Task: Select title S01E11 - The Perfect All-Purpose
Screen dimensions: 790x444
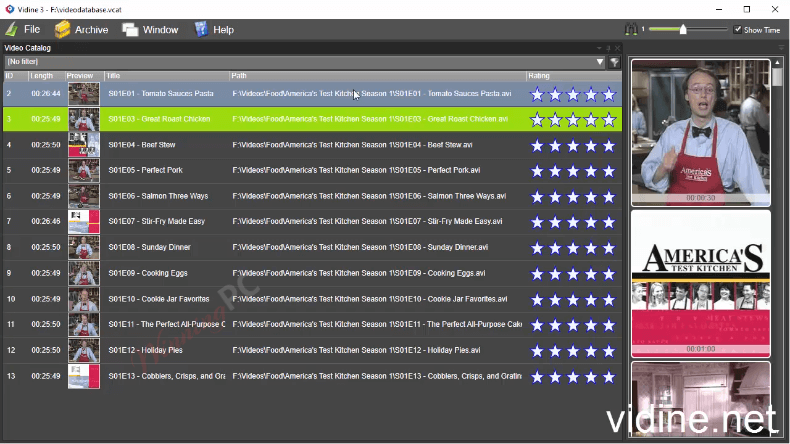Action: pyautogui.click(x=167, y=325)
